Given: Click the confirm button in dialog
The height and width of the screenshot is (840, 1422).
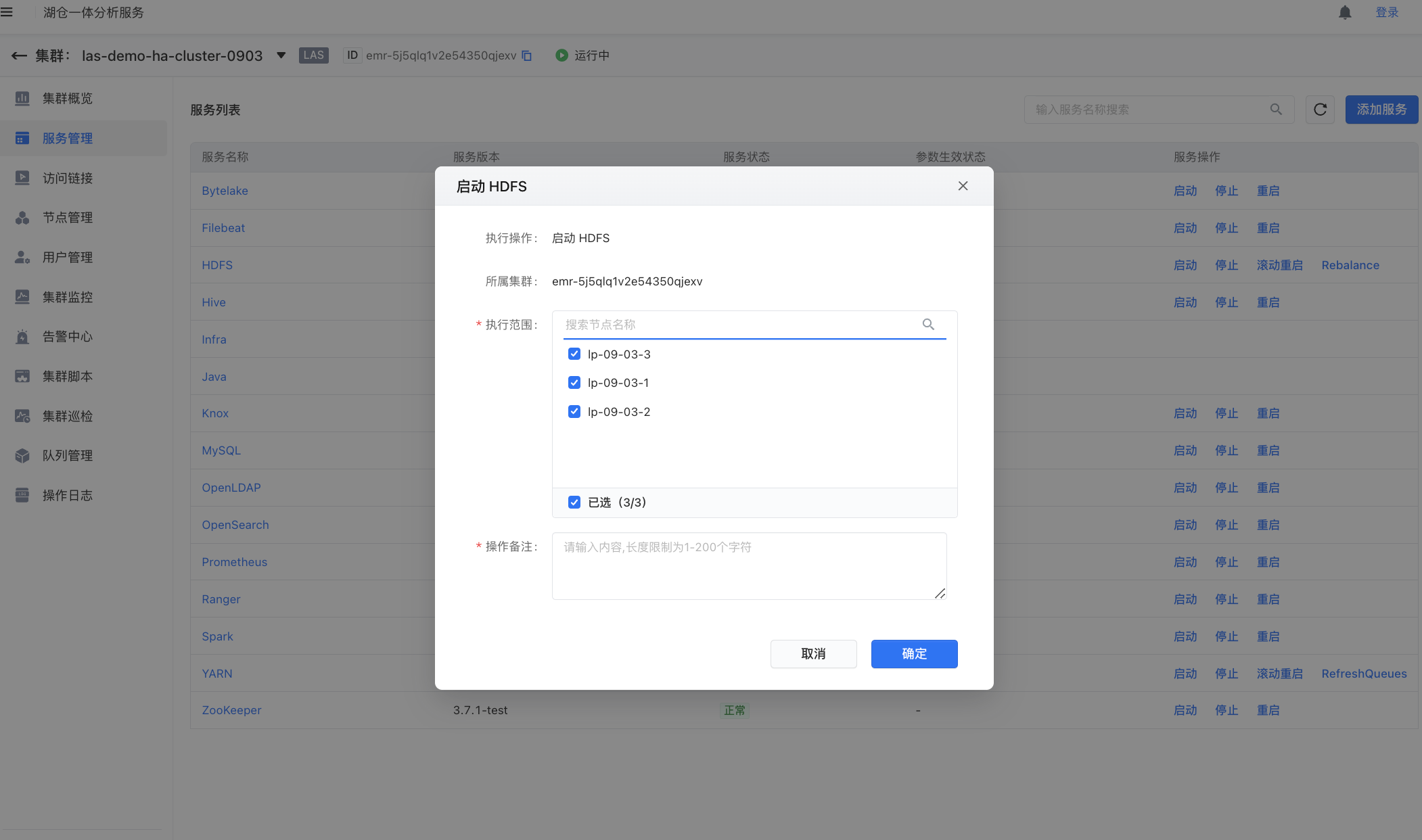Looking at the screenshot, I should (x=914, y=654).
